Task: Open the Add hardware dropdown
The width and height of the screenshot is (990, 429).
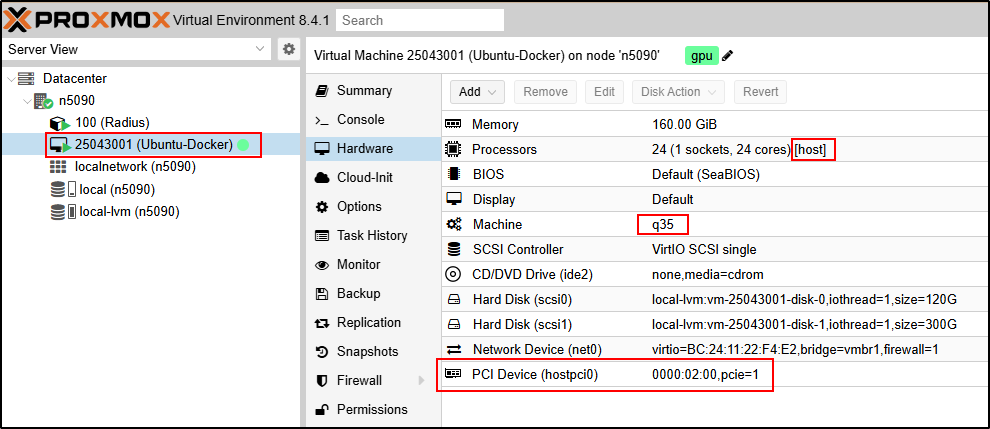Action: [477, 92]
